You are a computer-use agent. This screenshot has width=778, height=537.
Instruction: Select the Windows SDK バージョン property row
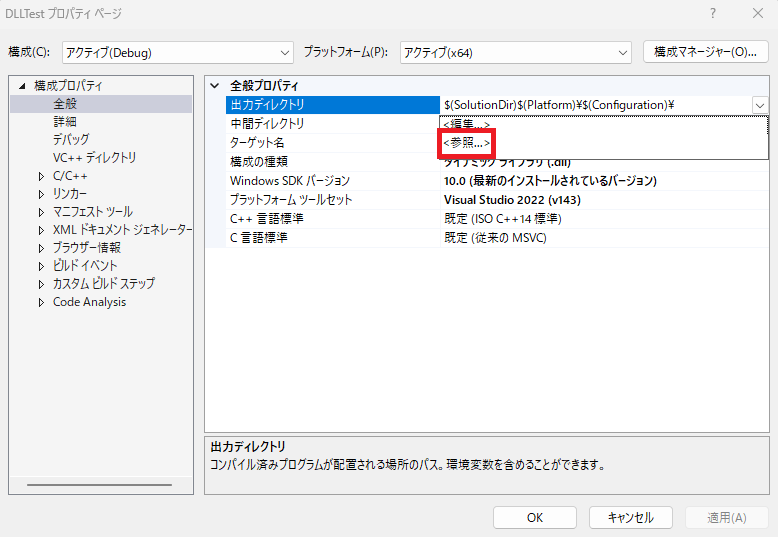pyautogui.click(x=290, y=181)
